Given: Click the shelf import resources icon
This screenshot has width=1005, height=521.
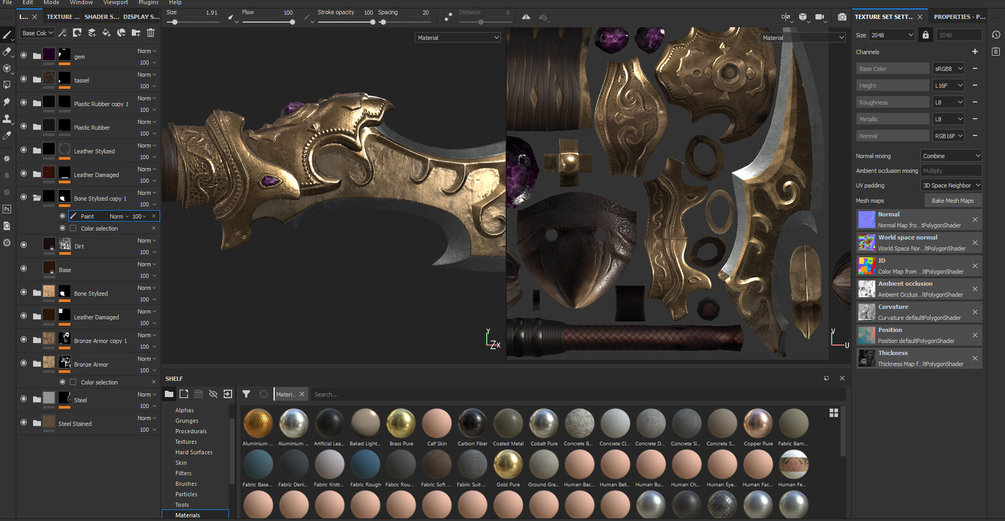Looking at the screenshot, I should point(228,394).
